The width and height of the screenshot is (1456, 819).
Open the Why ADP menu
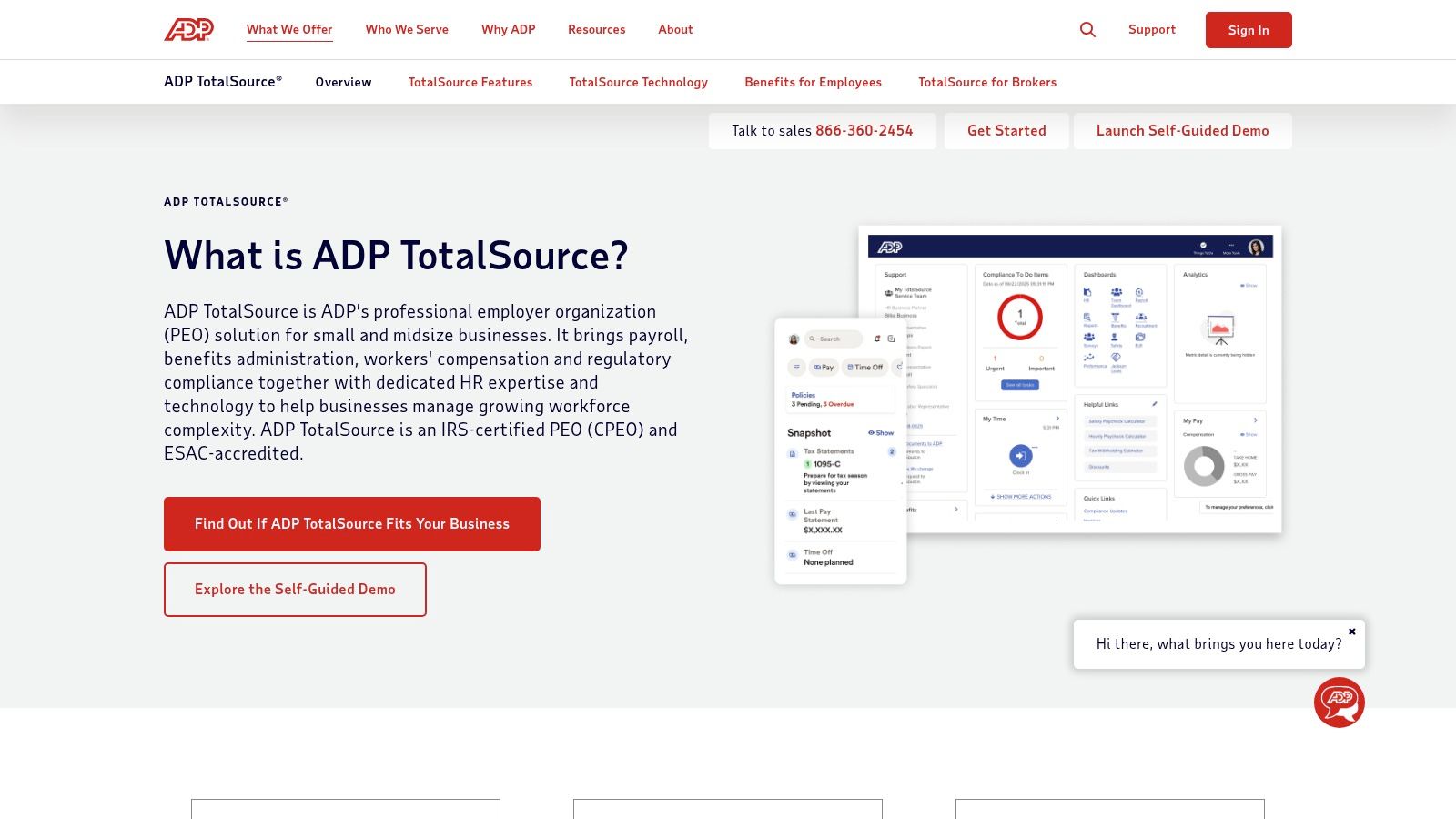(x=508, y=30)
